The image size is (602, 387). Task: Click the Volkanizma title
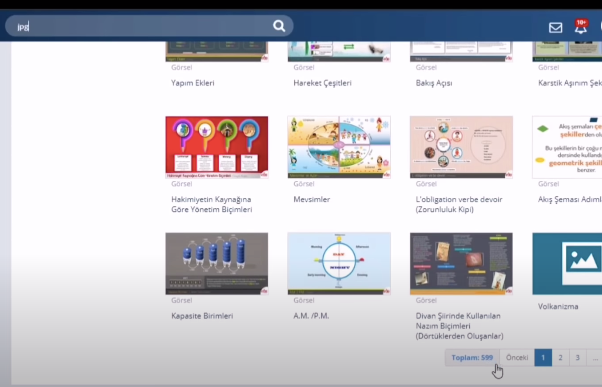(x=558, y=306)
